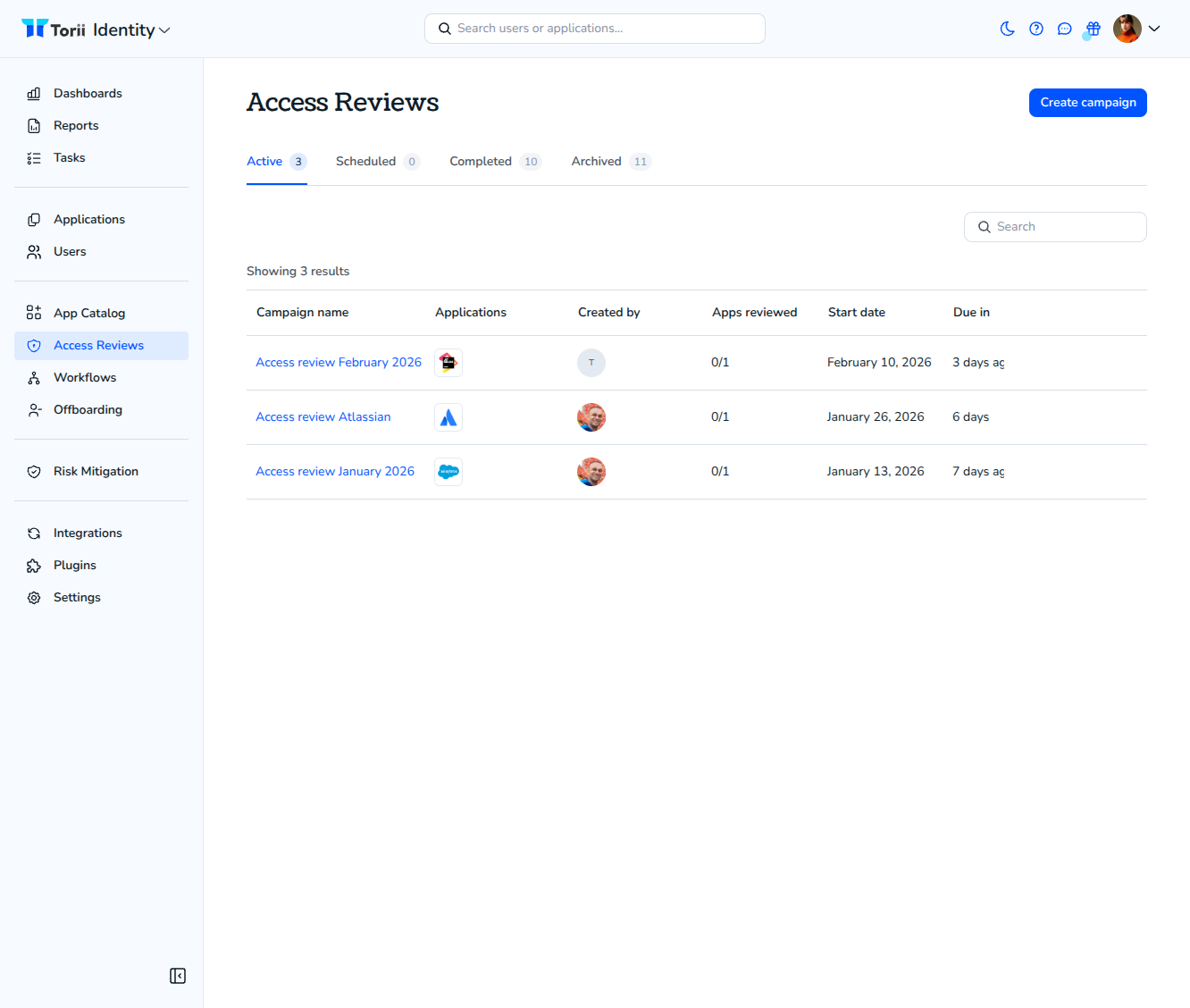Click the Apps reviewed column header
The image size is (1190, 1008).
755,312
